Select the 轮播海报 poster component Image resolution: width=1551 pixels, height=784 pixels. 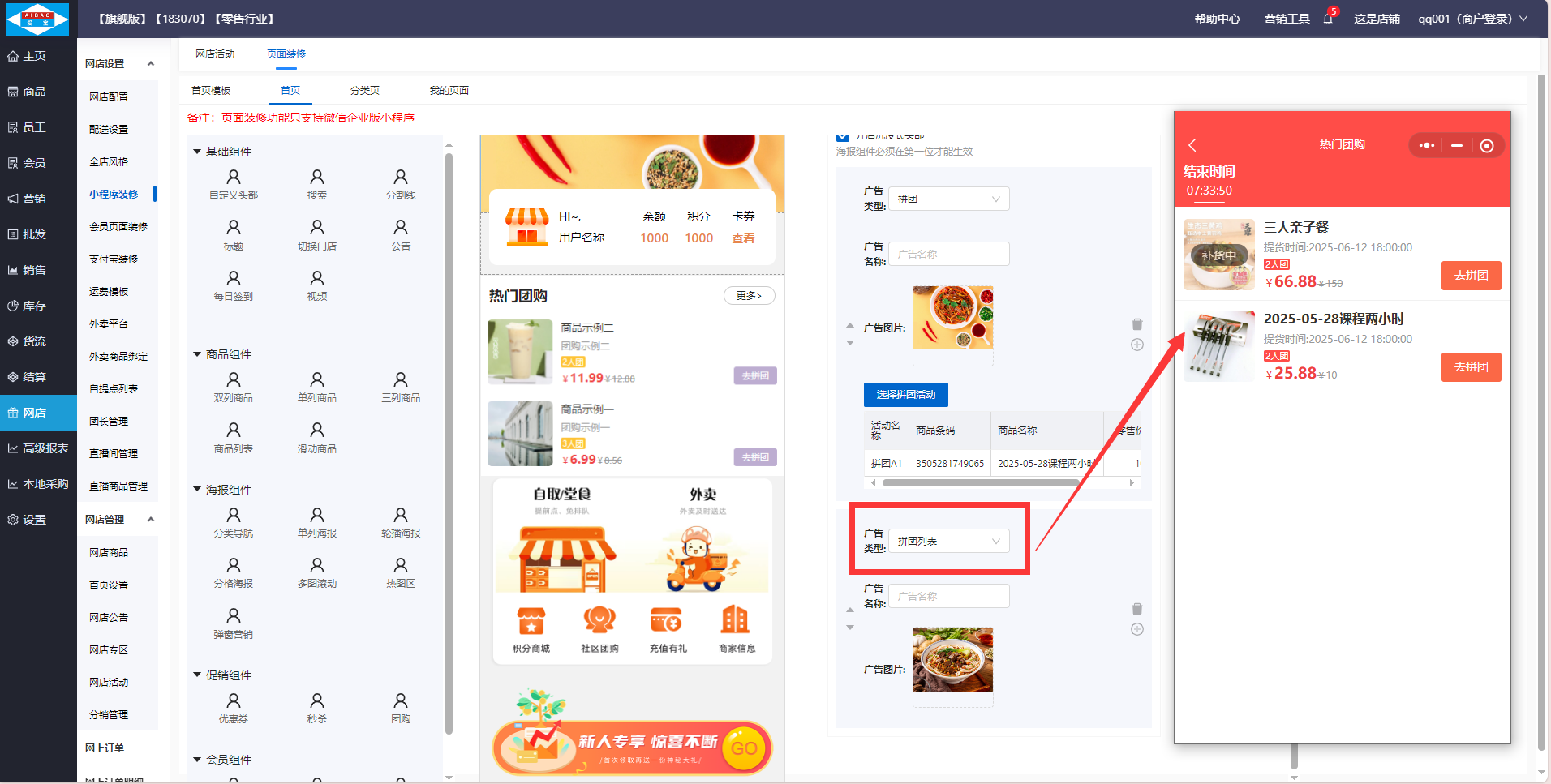point(400,522)
